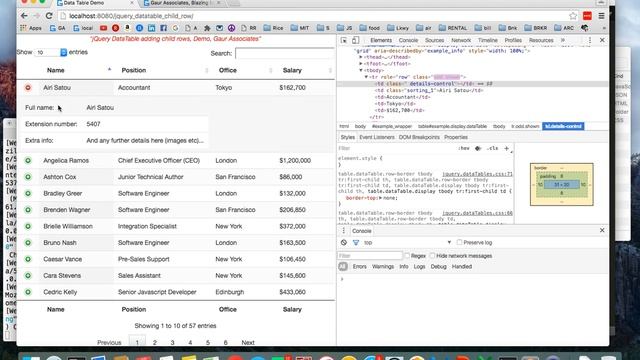640x360 pixels.
Task: Expand details for Bradley Greer
Action: coord(28,193)
